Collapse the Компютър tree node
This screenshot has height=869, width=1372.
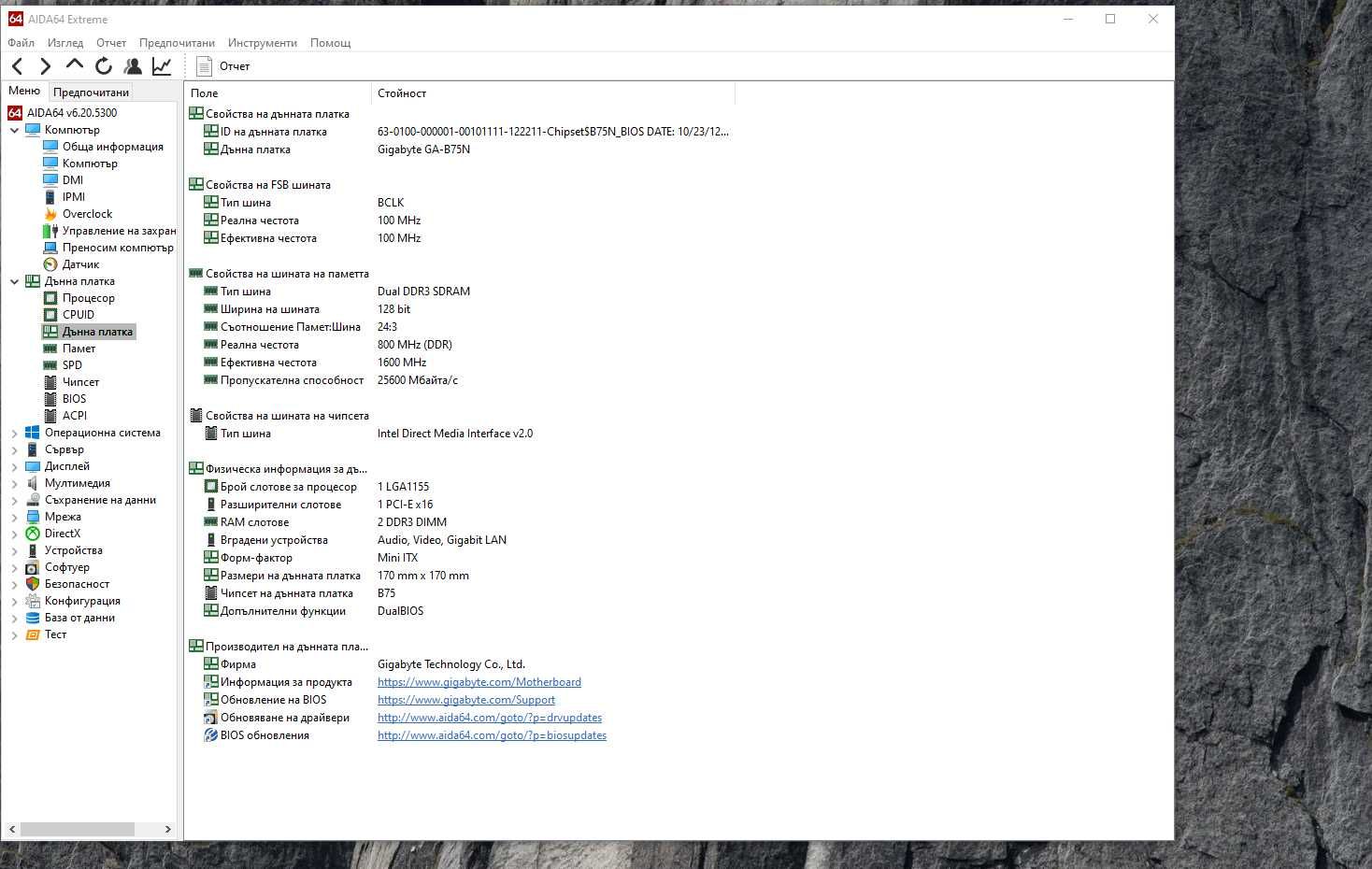point(14,130)
